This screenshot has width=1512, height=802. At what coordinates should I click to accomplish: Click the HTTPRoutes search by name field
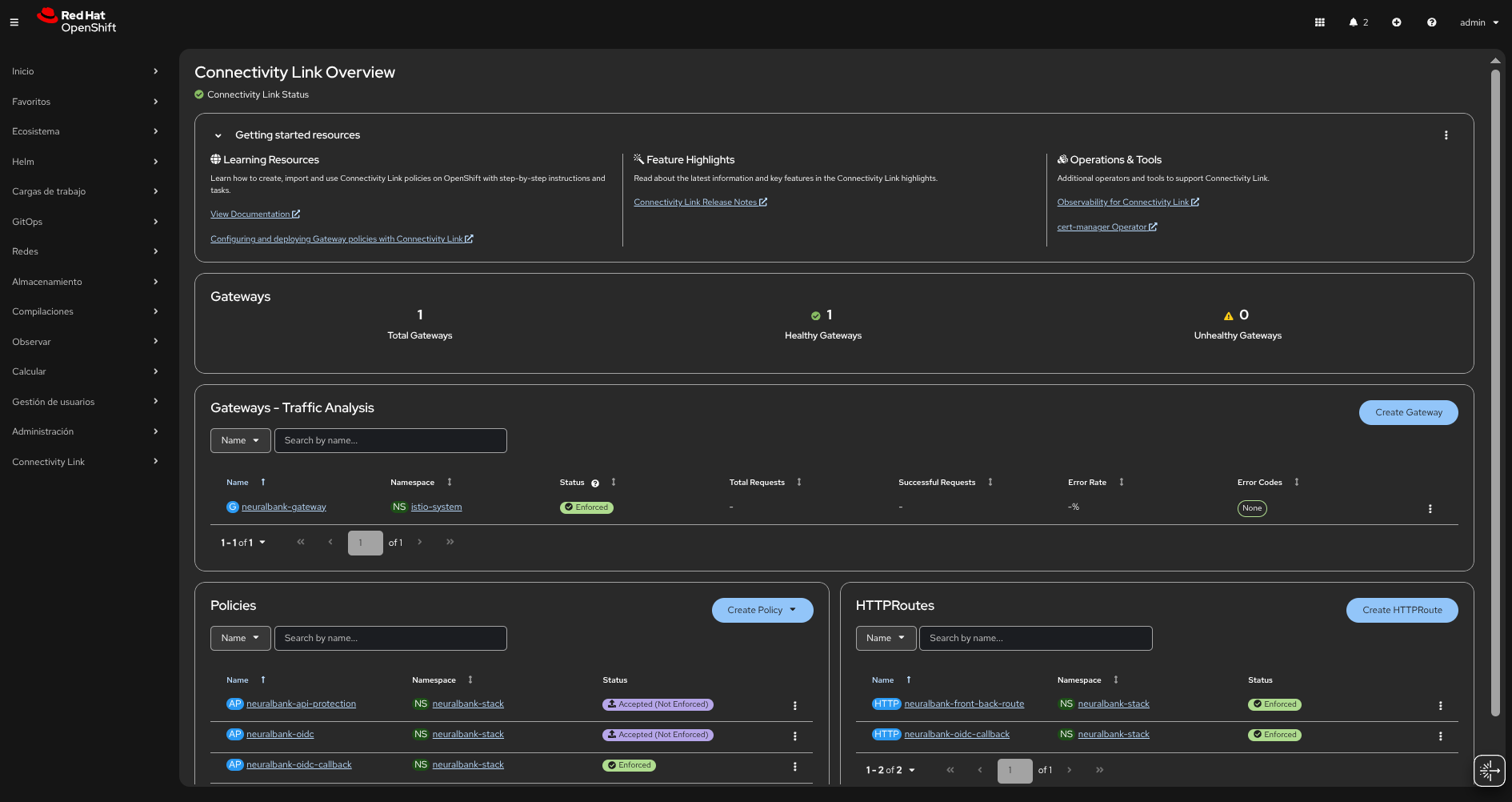tap(1035, 638)
